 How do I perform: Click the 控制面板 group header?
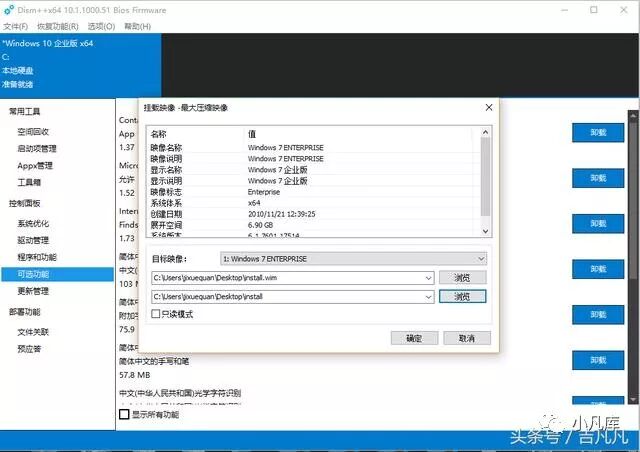click(24, 203)
